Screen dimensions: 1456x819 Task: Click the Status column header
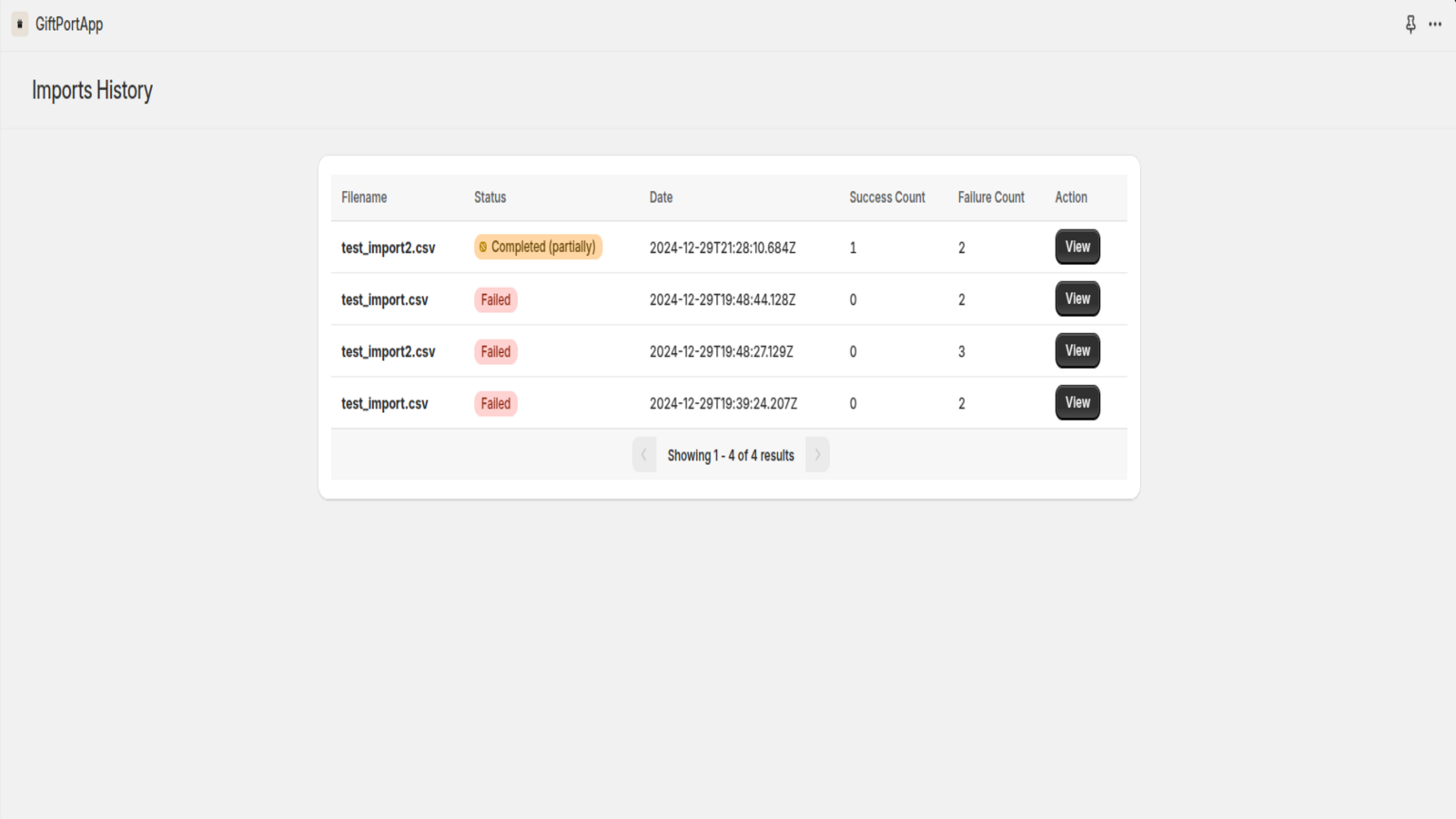click(x=490, y=197)
